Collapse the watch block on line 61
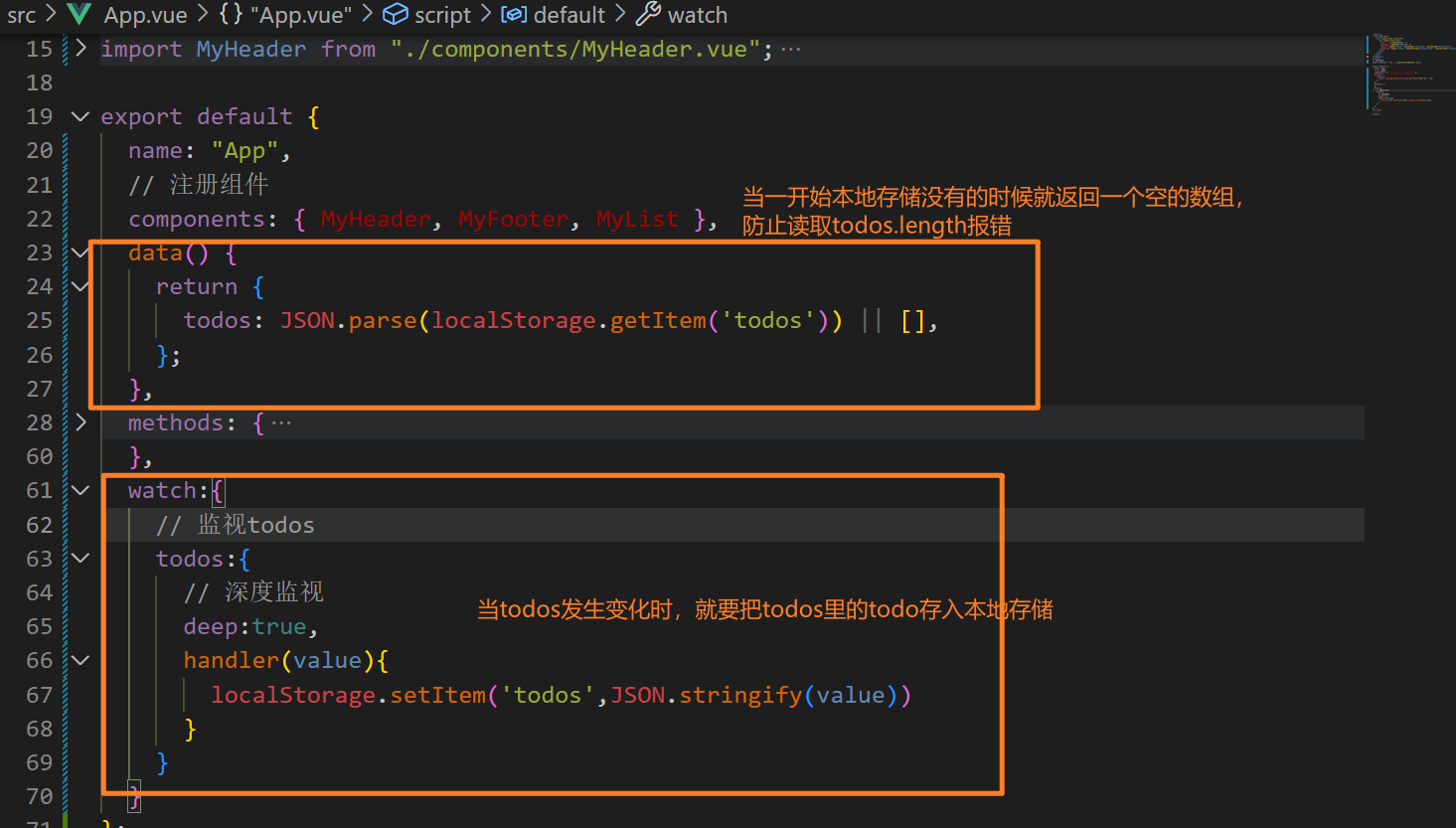The image size is (1456, 828). point(81,490)
